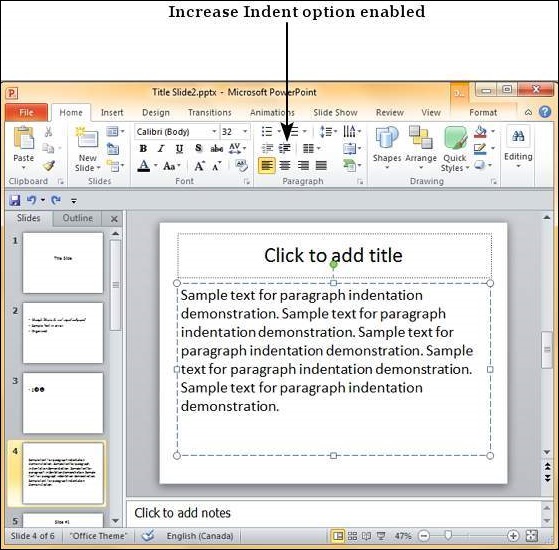Click the Slide Show view button in status bar
Image resolution: width=559 pixels, height=550 pixels.
pyautogui.click(x=381, y=535)
